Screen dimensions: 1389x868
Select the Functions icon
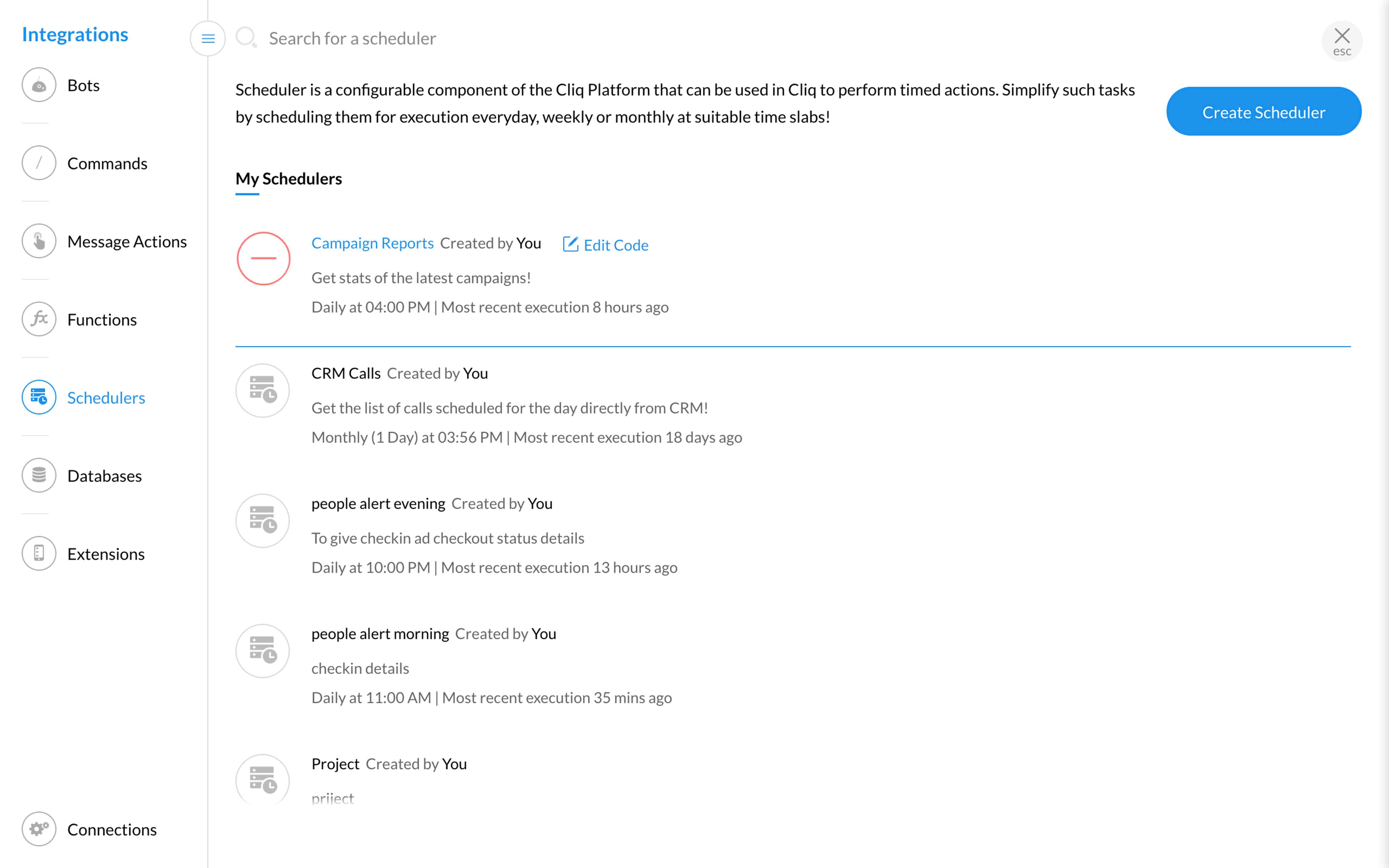[x=39, y=319]
